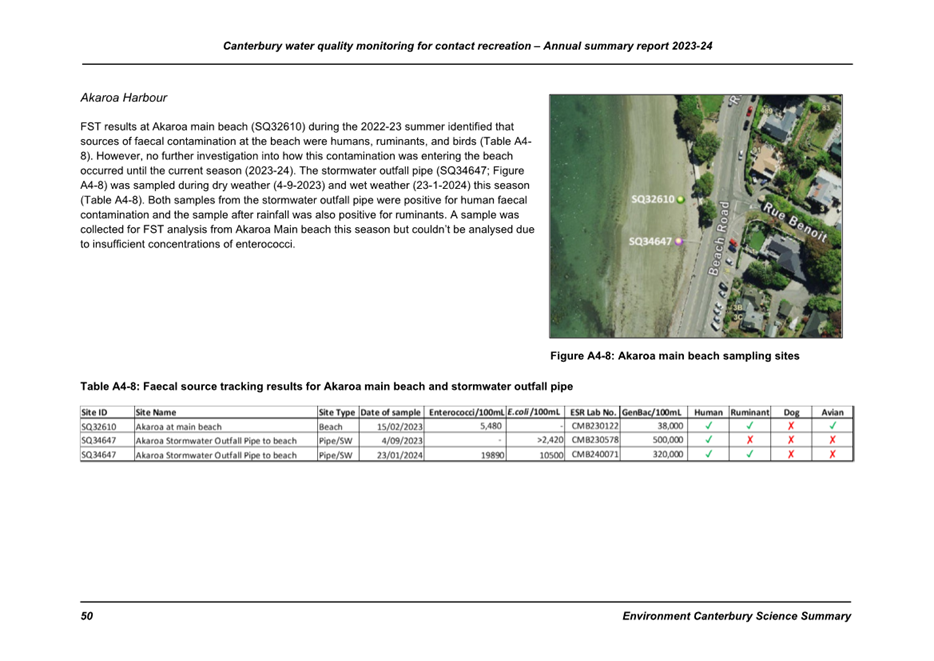Viewport: 934px width, 661px height.
Task: Click the Akaroa main beach aerial photo
Action: pyautogui.click(x=696, y=216)
